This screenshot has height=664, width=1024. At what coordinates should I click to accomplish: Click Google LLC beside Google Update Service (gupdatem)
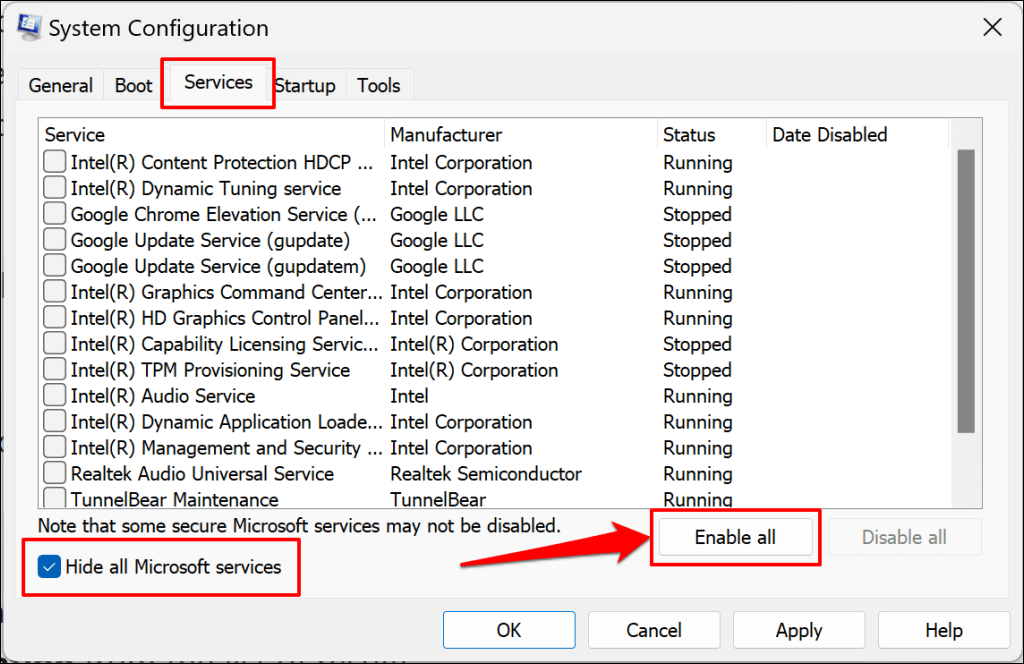coord(437,266)
